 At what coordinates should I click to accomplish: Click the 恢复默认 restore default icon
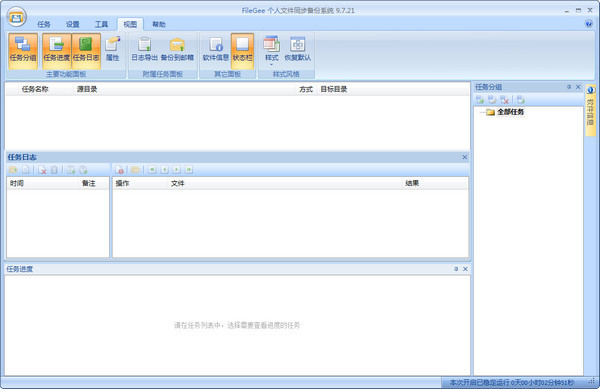pos(297,50)
